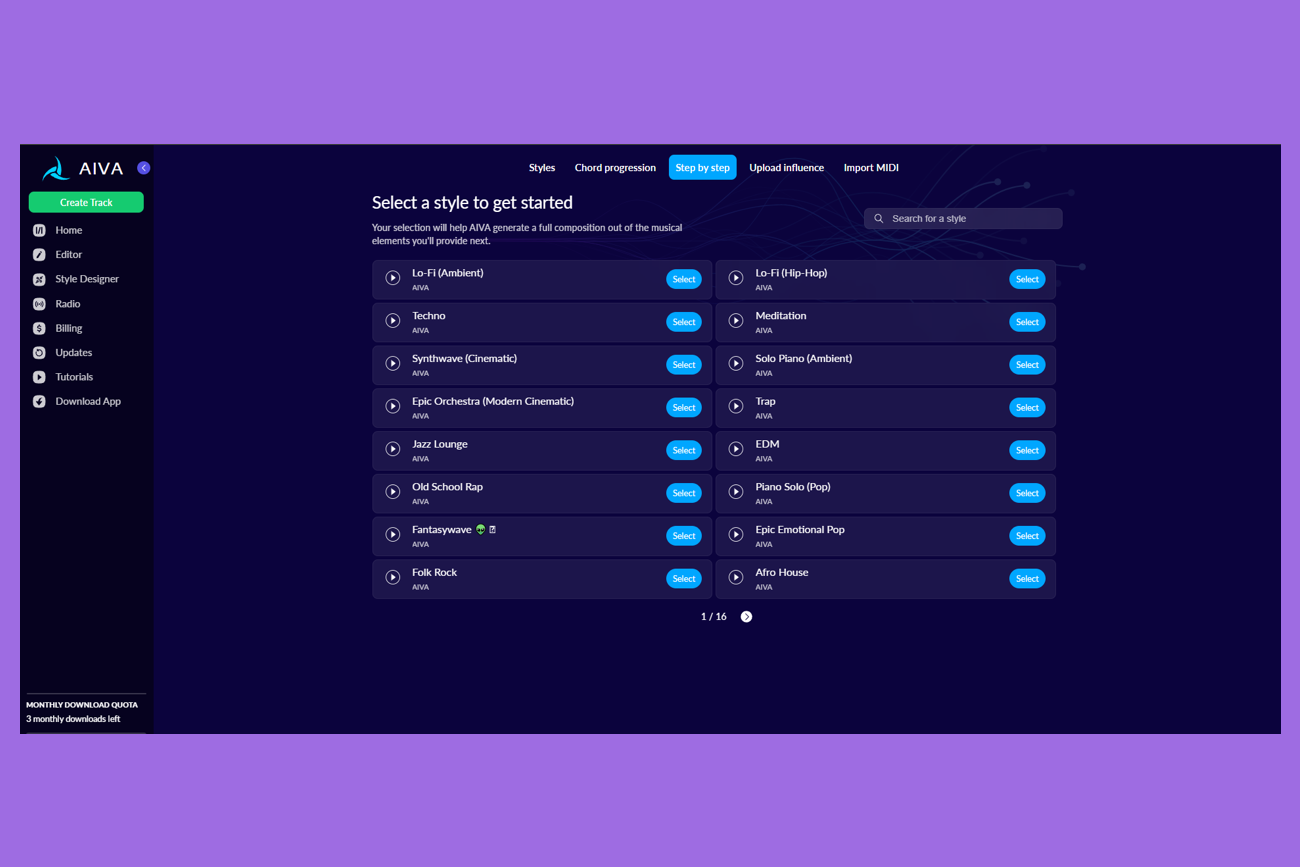Play the Afro House preview
This screenshot has width=1300, height=867.
tap(736, 578)
